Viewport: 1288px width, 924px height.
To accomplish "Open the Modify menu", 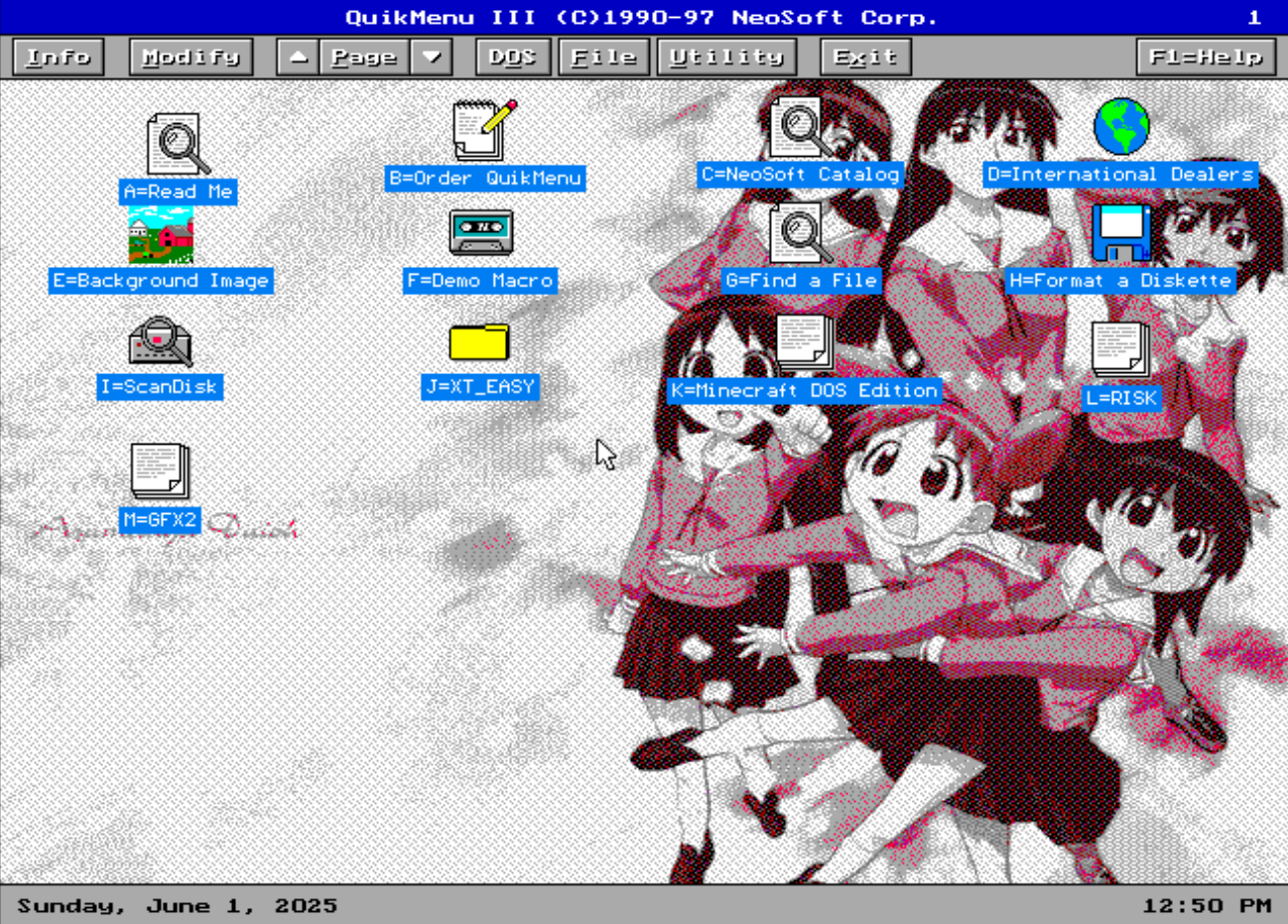I will pyautogui.click(x=191, y=57).
